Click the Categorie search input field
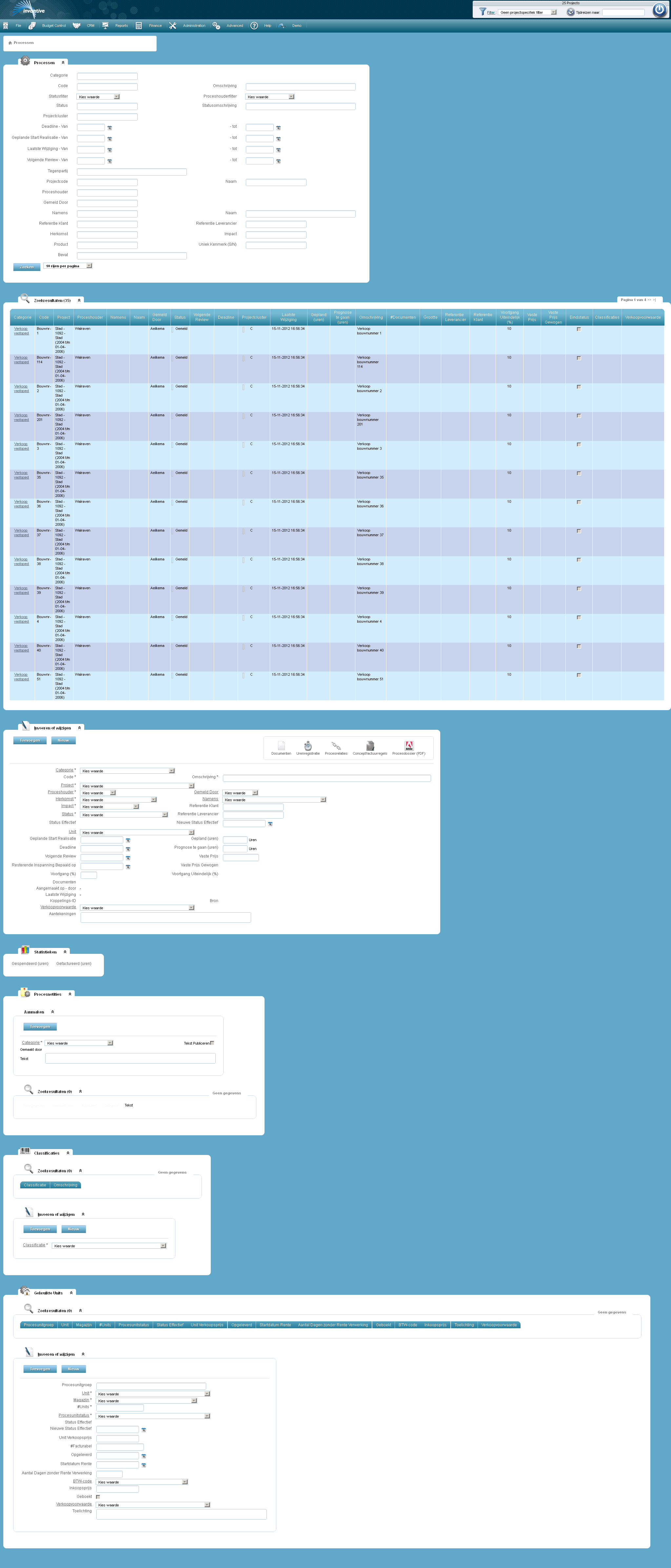Image resolution: width=671 pixels, height=1568 pixels. [107, 76]
